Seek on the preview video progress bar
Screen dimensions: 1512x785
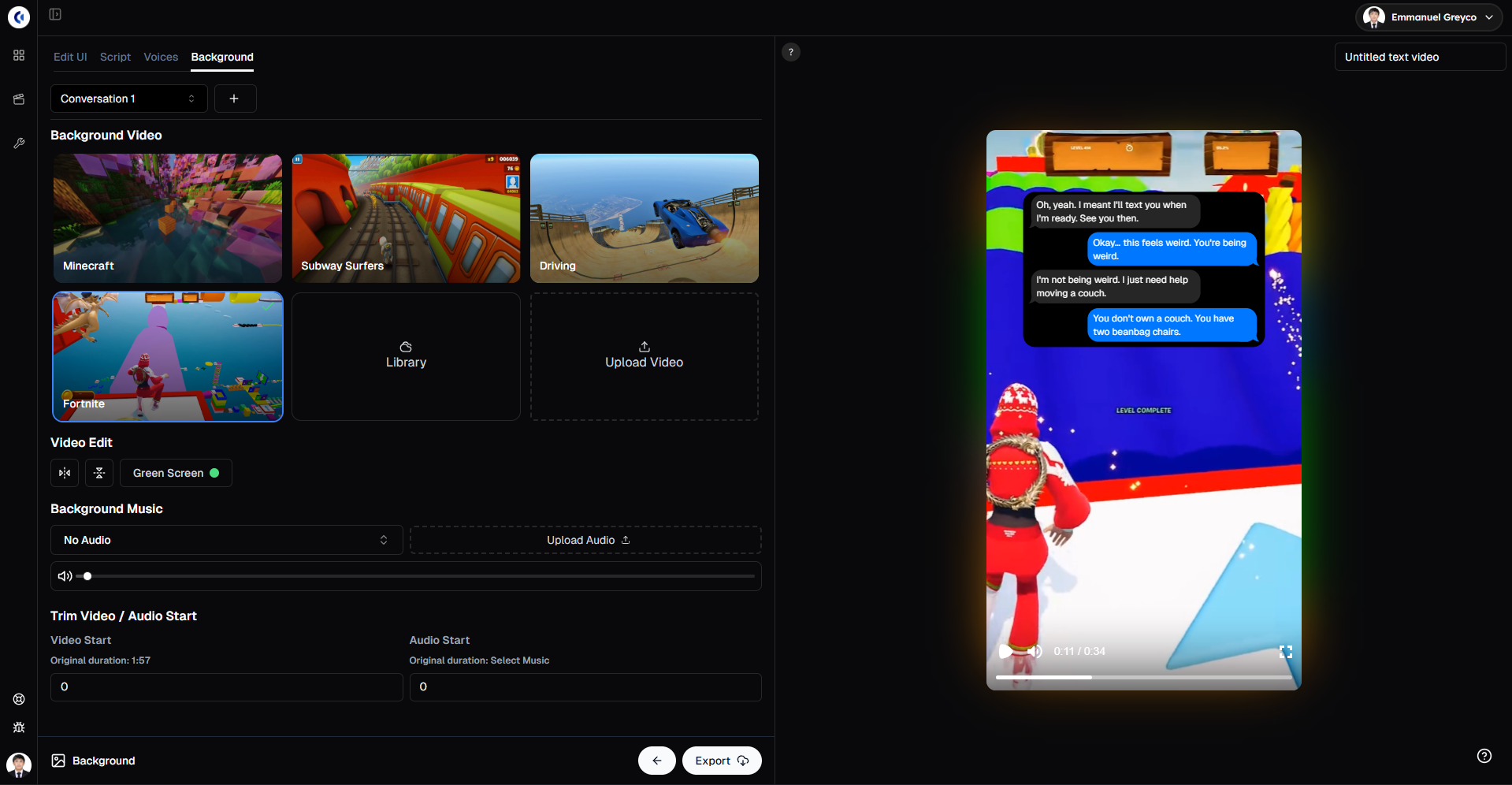pyautogui.click(x=1143, y=677)
